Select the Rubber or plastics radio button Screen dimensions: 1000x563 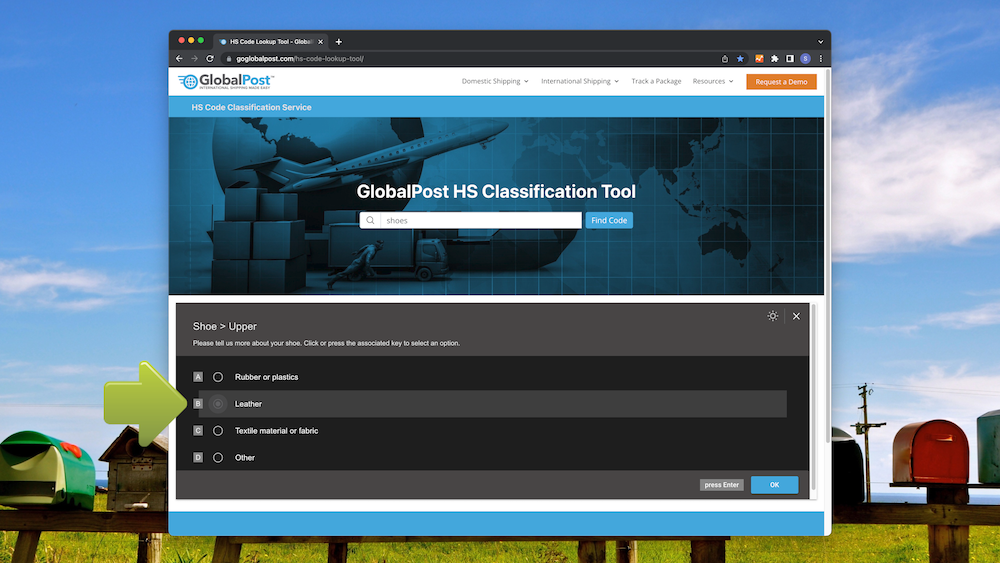218,377
